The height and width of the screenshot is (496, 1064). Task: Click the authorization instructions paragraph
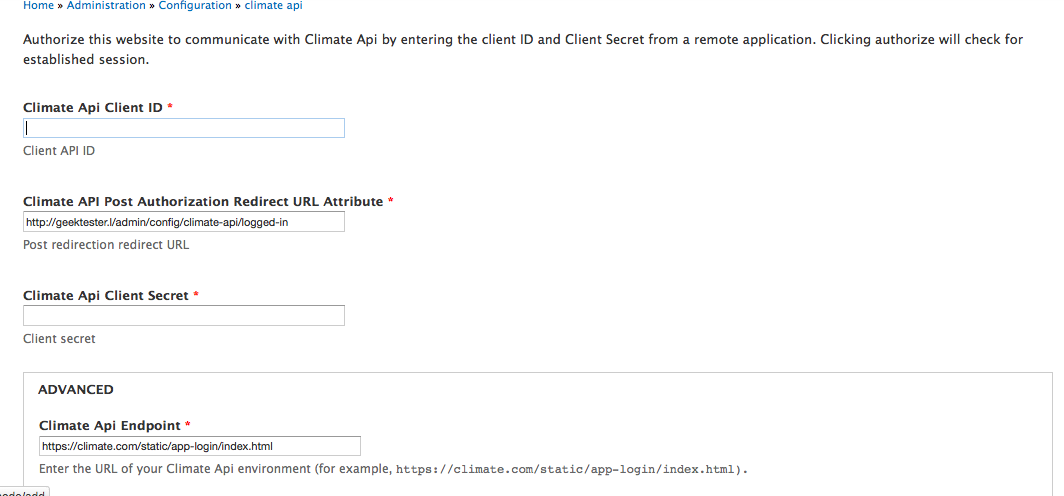(521, 49)
